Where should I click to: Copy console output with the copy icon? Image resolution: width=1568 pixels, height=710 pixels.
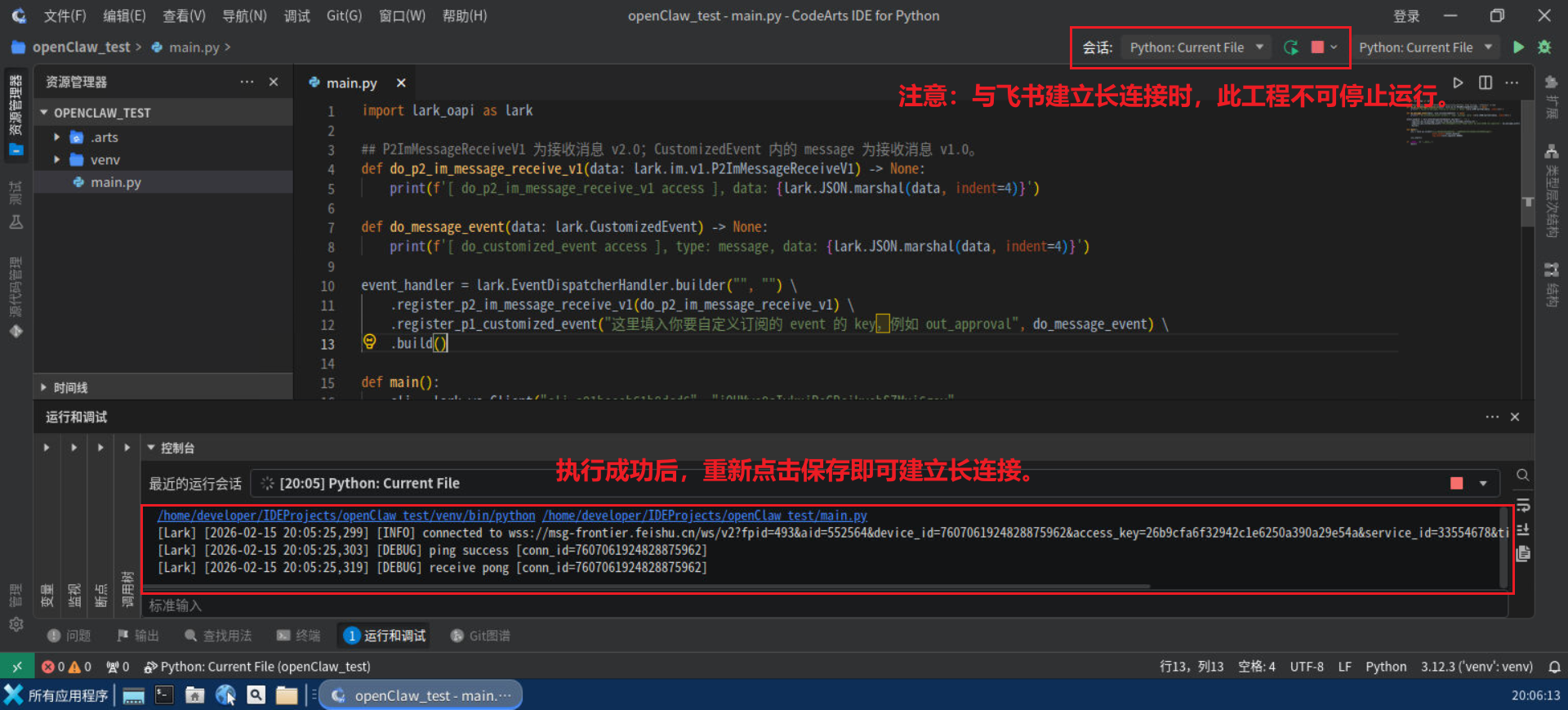coord(1522,554)
